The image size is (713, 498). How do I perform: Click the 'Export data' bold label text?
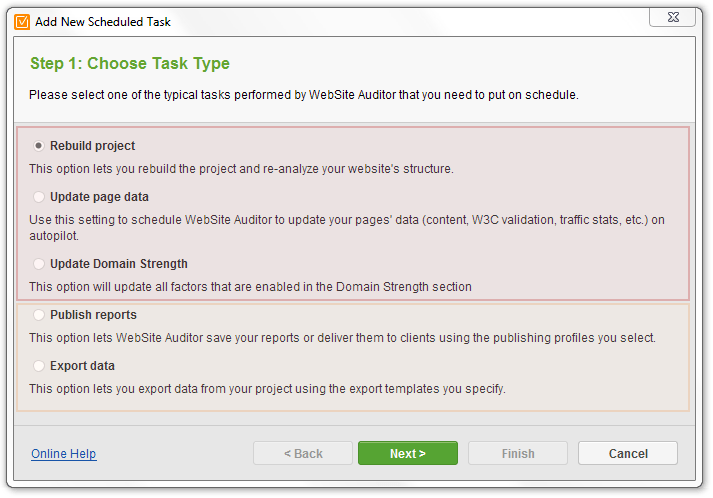[82, 366]
